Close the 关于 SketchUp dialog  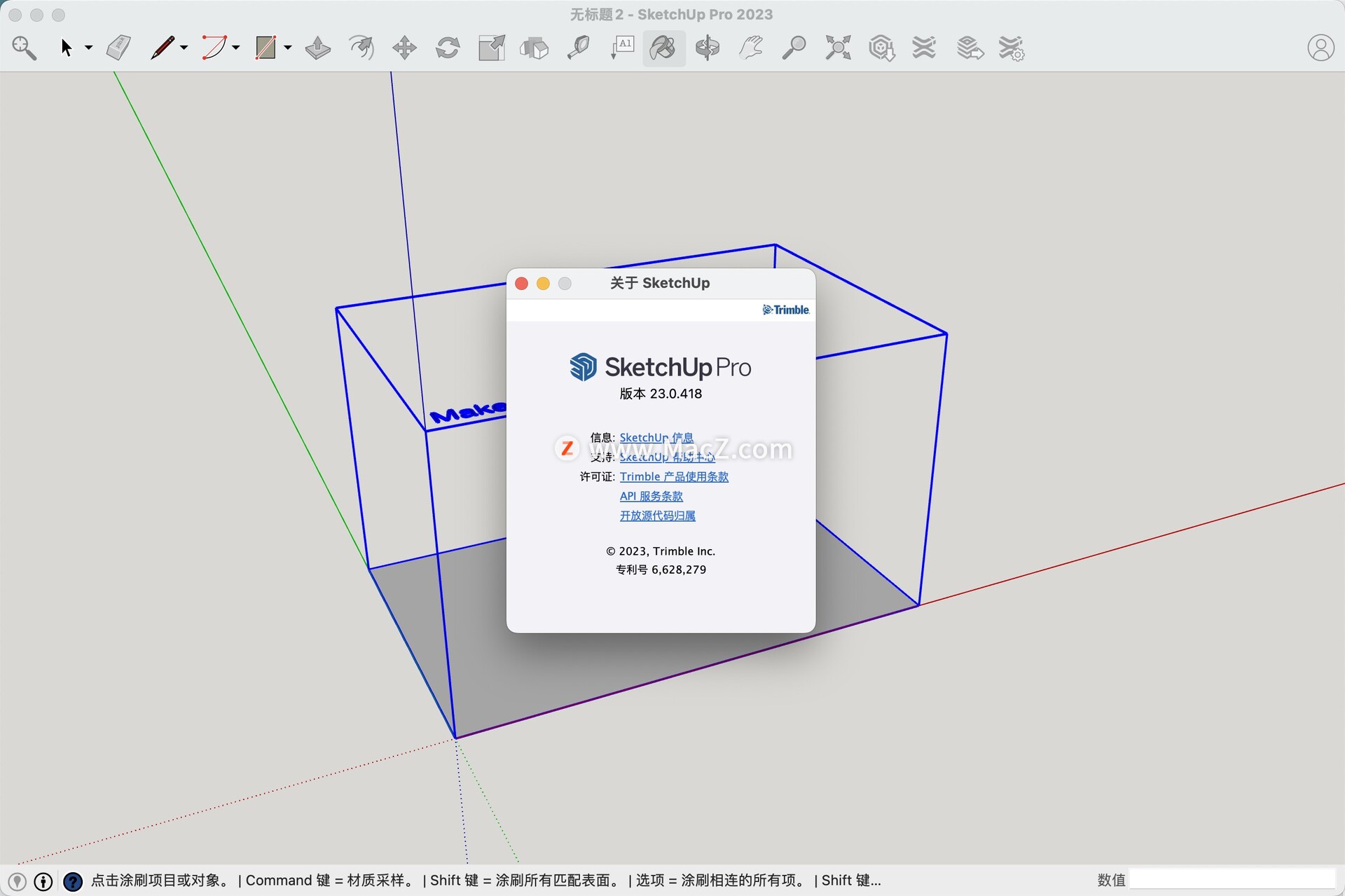coord(521,283)
